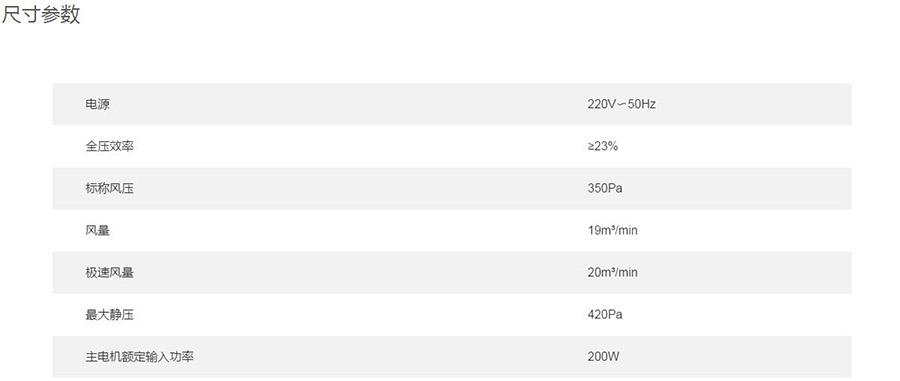Click the 19m³/min airflow value
Viewport: 900px width, 381px height.
[612, 231]
